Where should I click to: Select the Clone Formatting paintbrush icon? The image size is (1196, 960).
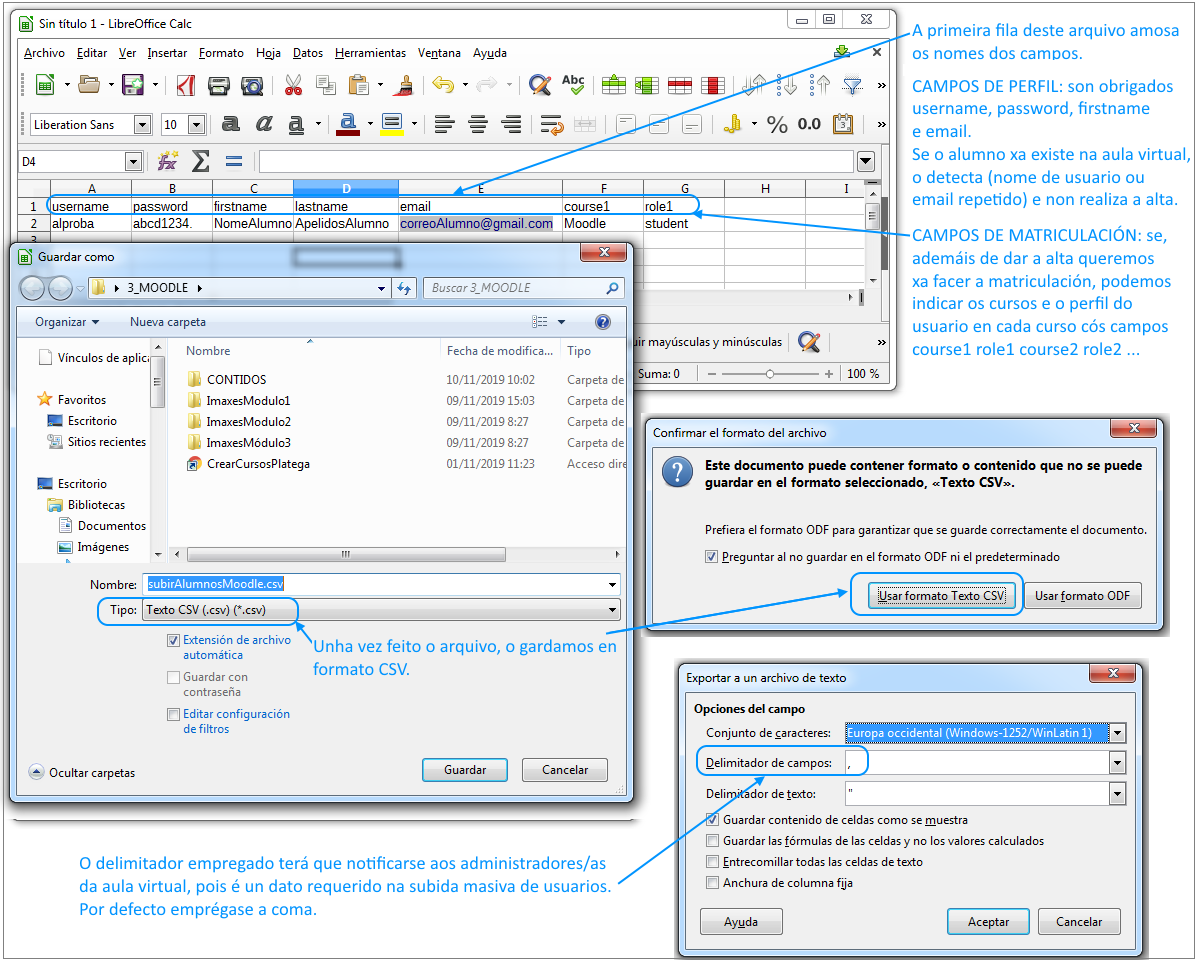(404, 85)
